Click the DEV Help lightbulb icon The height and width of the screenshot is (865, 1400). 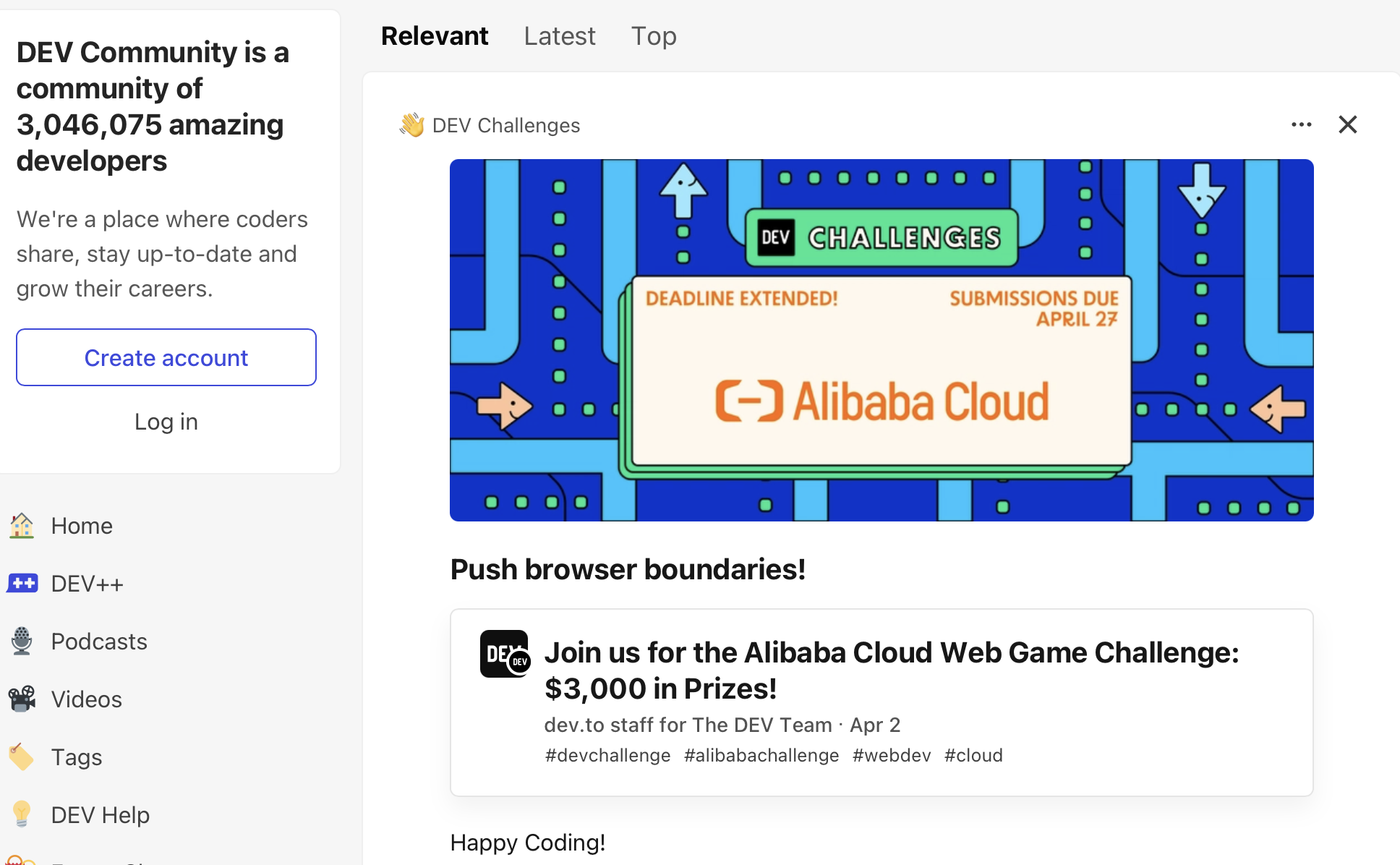point(22,814)
